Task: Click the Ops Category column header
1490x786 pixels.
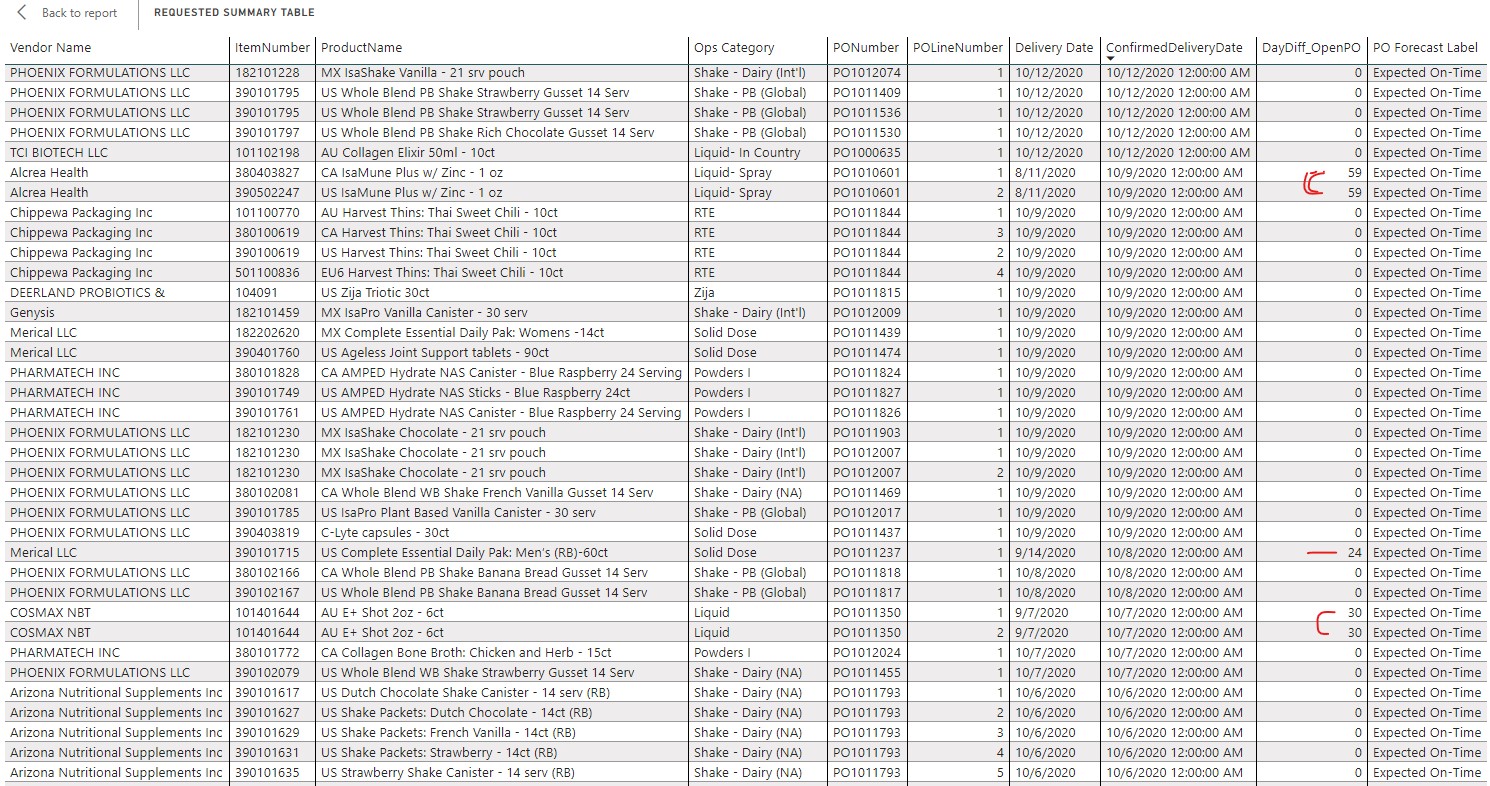Action: tap(734, 47)
